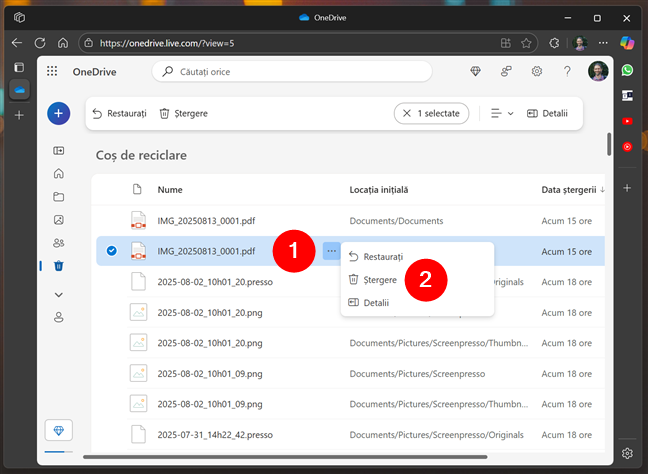648x474 pixels.
Task: Click Restaurați in the top command bar
Action: pyautogui.click(x=119, y=114)
